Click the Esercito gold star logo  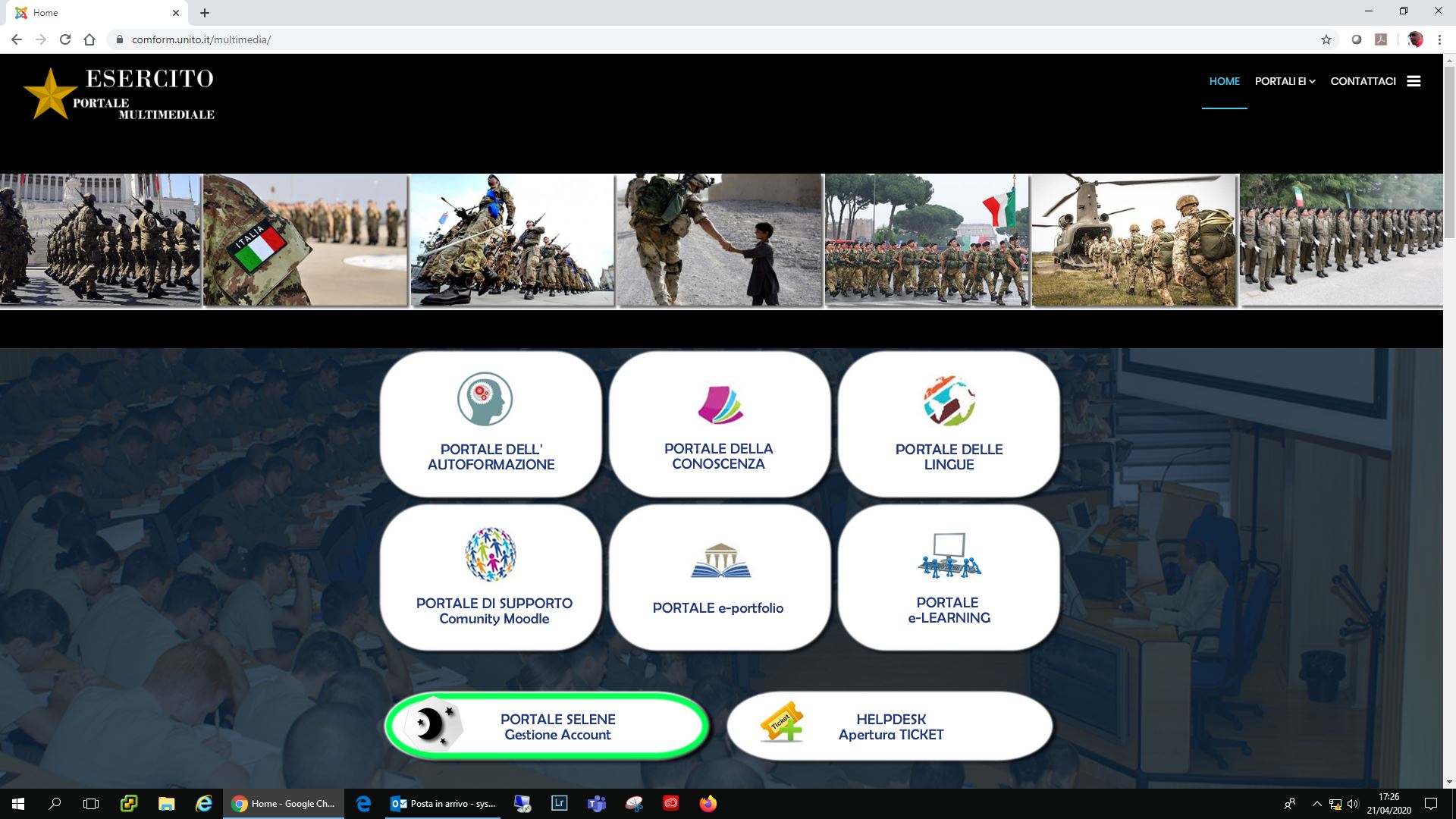[x=51, y=94]
